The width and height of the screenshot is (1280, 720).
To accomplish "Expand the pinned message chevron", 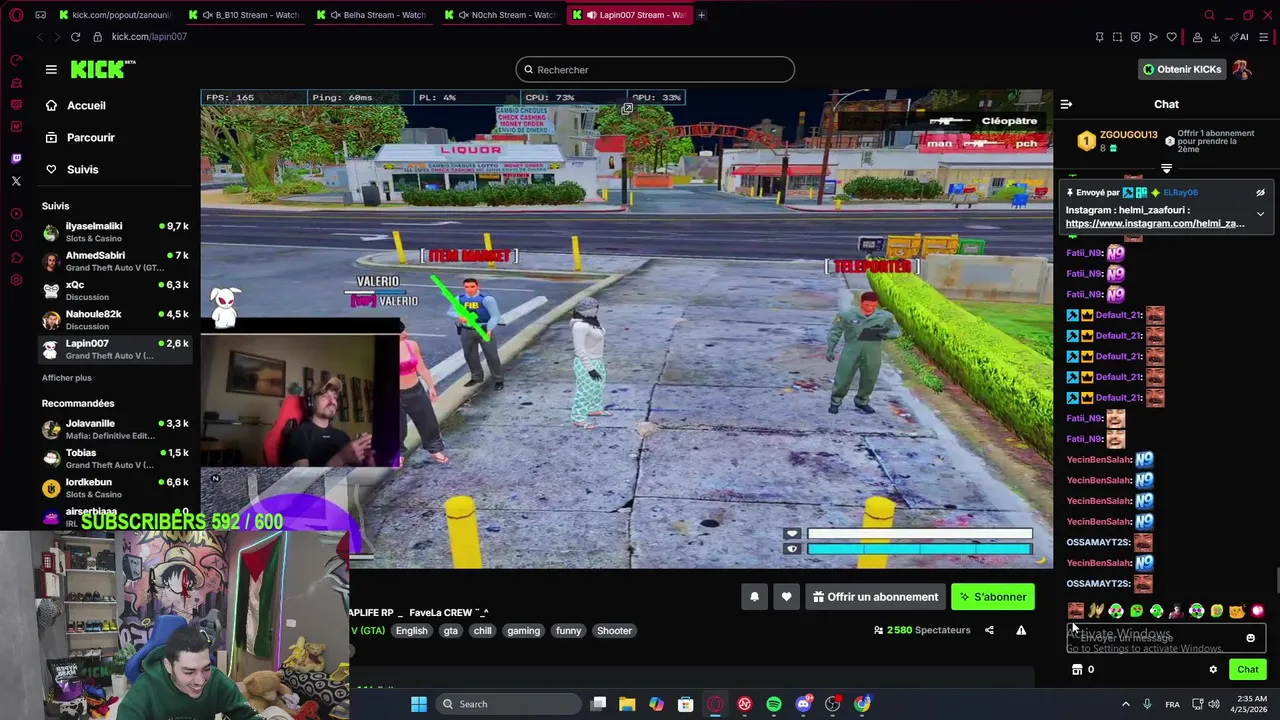I will click(1260, 214).
